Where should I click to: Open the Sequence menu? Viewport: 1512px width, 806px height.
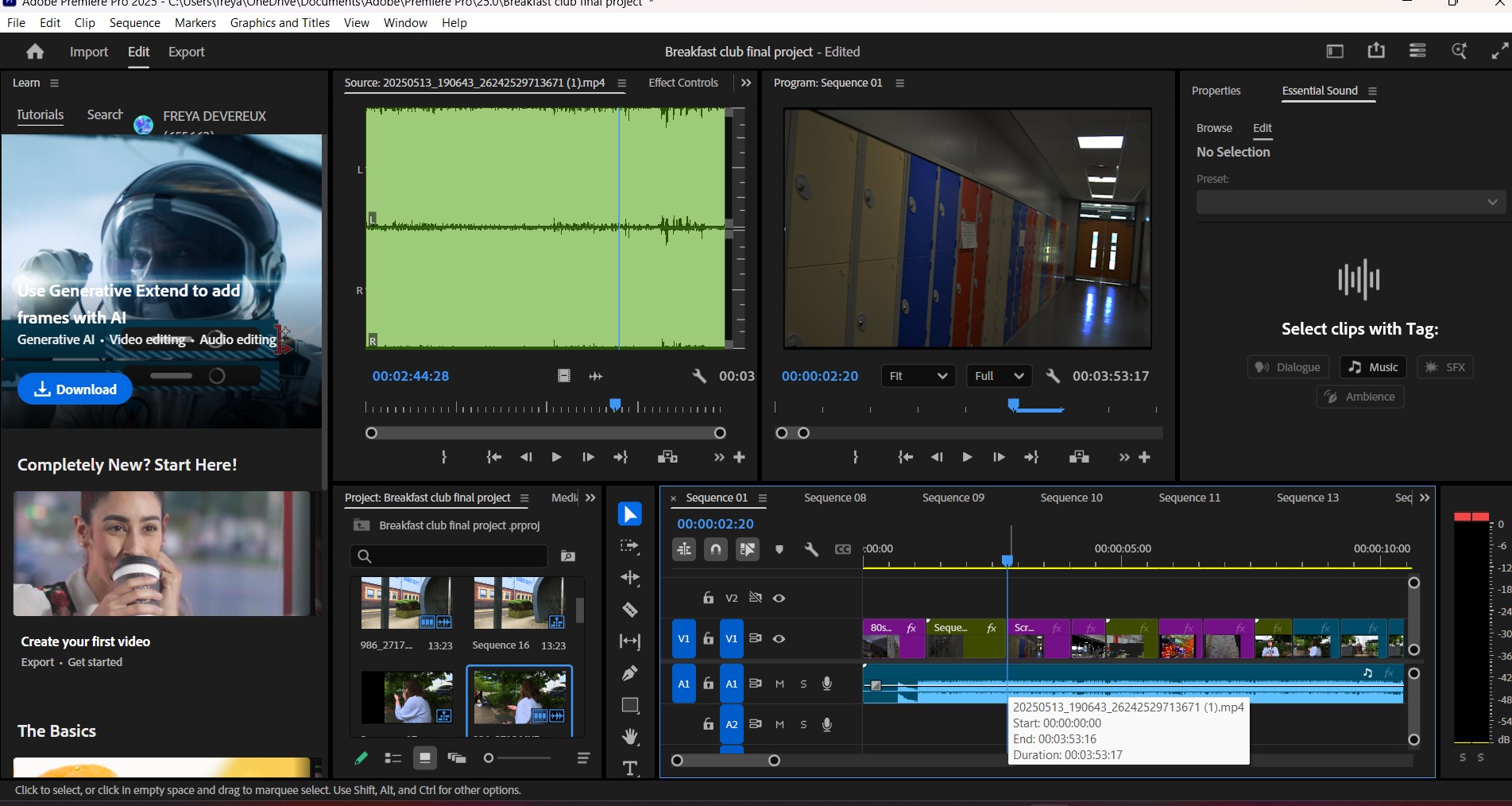pyautogui.click(x=134, y=22)
